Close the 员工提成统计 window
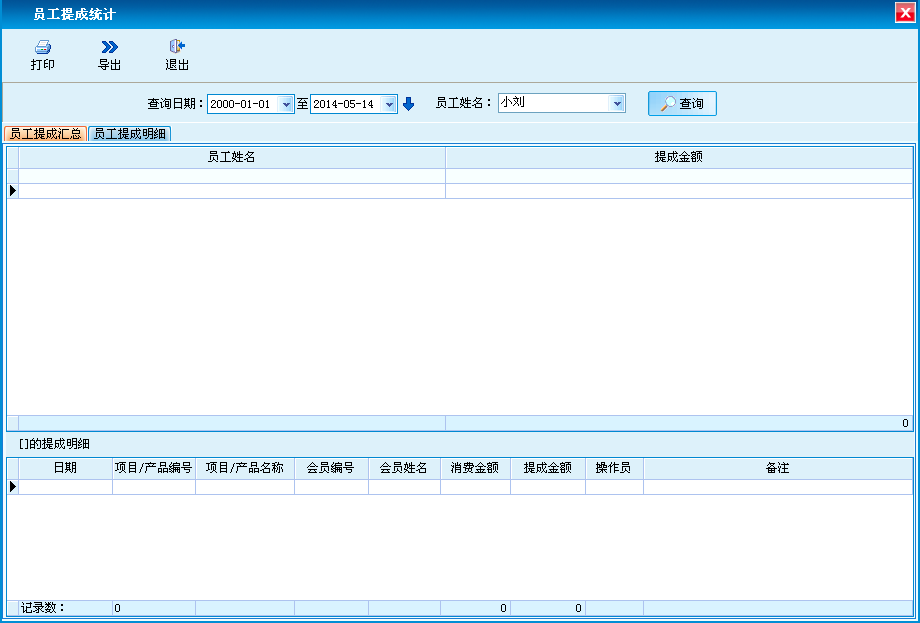Viewport: 920px width, 623px height. click(x=905, y=14)
